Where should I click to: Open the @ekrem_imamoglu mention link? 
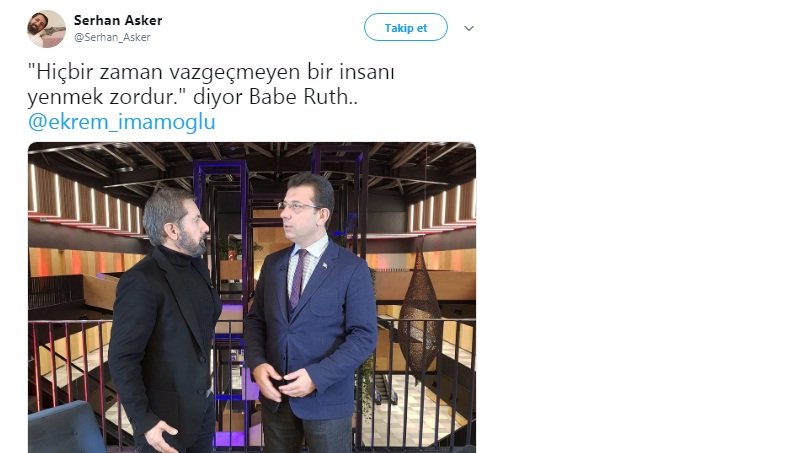tap(121, 121)
